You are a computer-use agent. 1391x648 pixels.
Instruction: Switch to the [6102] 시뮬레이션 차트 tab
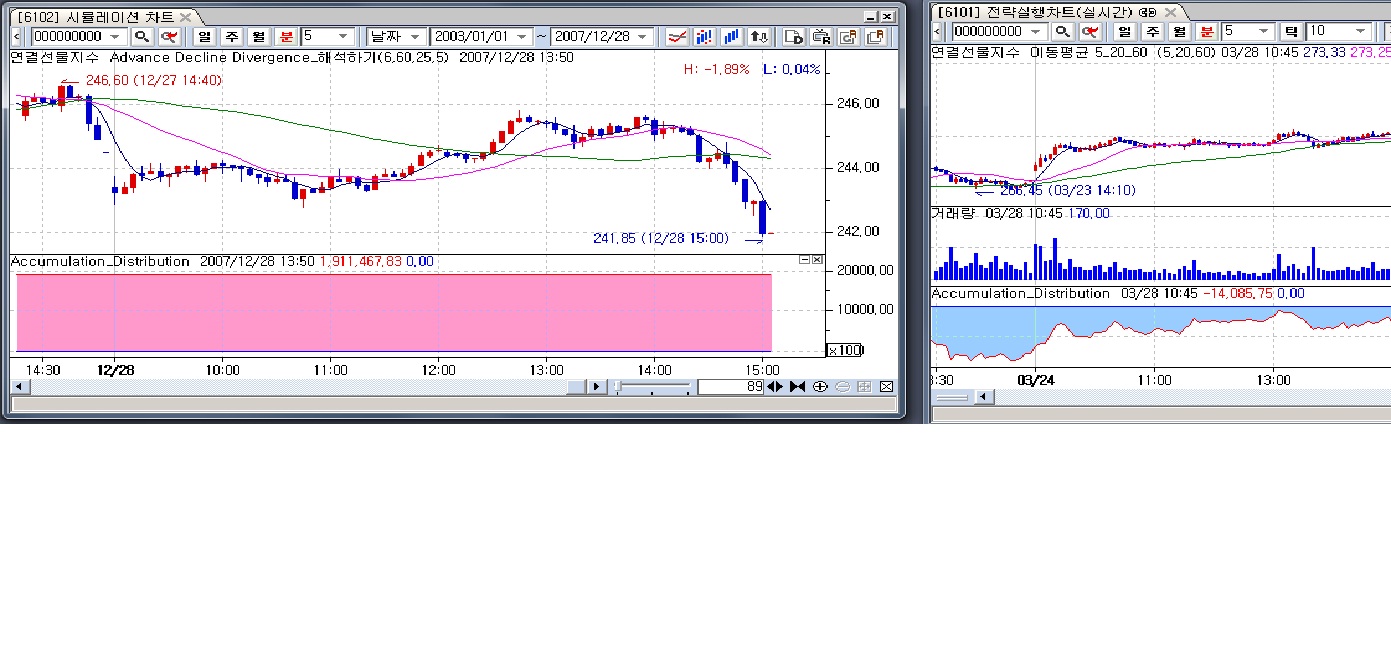[96, 17]
